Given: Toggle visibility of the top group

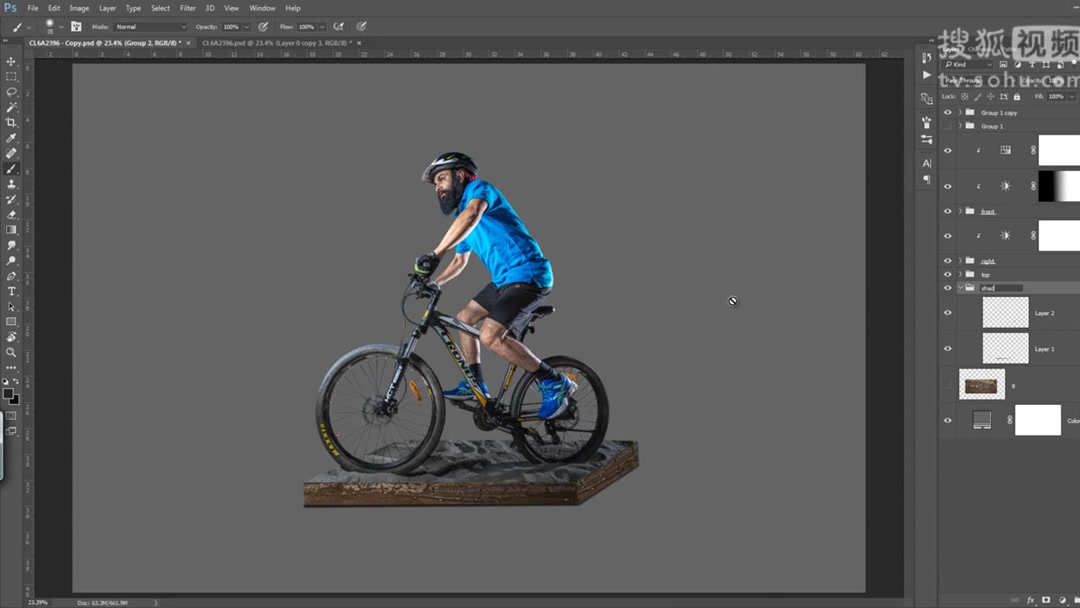Looking at the screenshot, I should [x=946, y=274].
